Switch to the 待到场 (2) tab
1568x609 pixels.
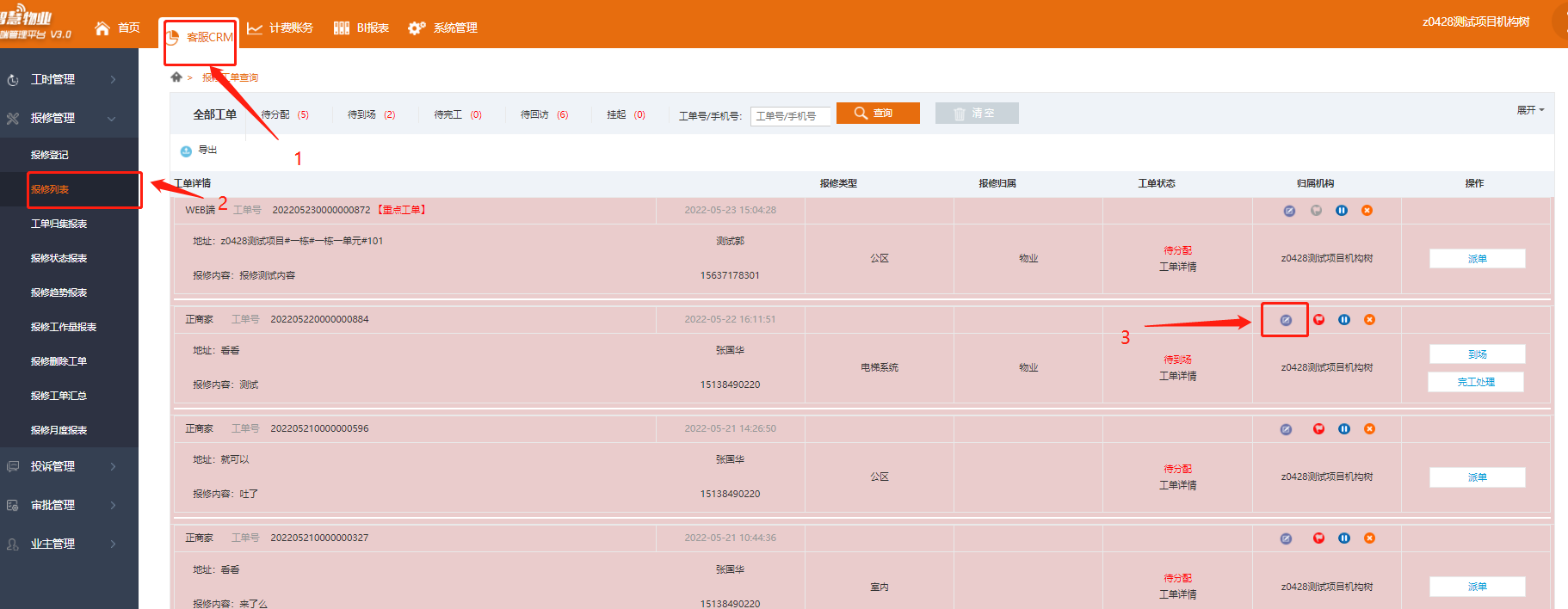tap(372, 114)
